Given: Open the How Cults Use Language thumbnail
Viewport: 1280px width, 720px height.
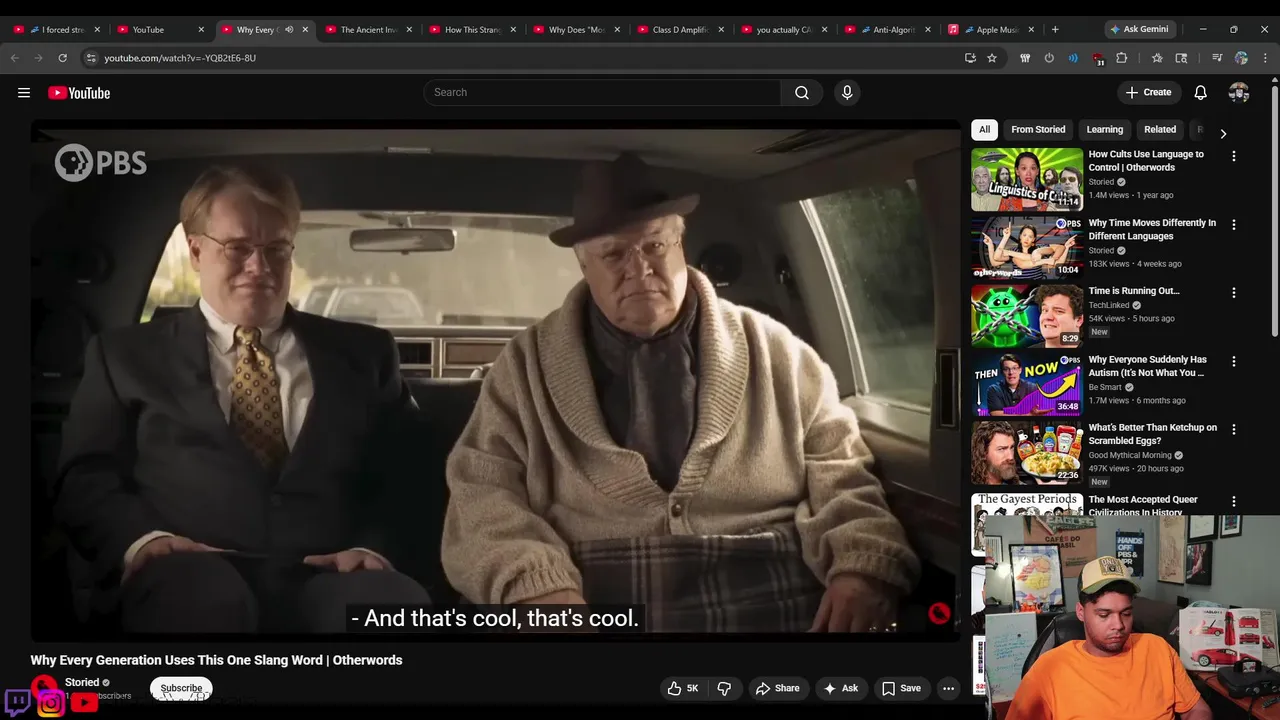Looking at the screenshot, I should pos(1027,179).
